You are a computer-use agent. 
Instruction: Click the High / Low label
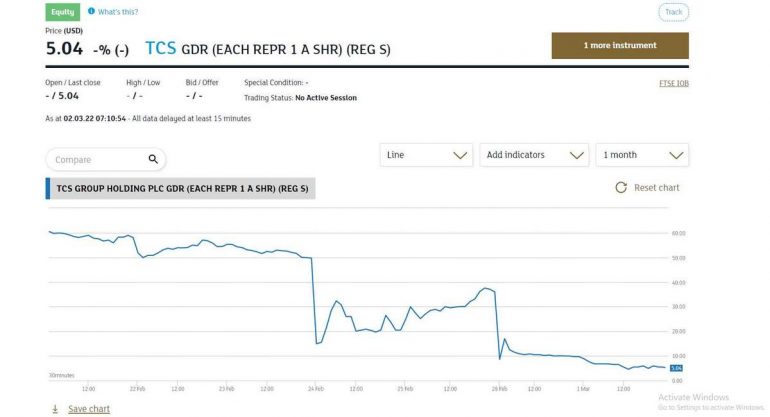pyautogui.click(x=143, y=83)
